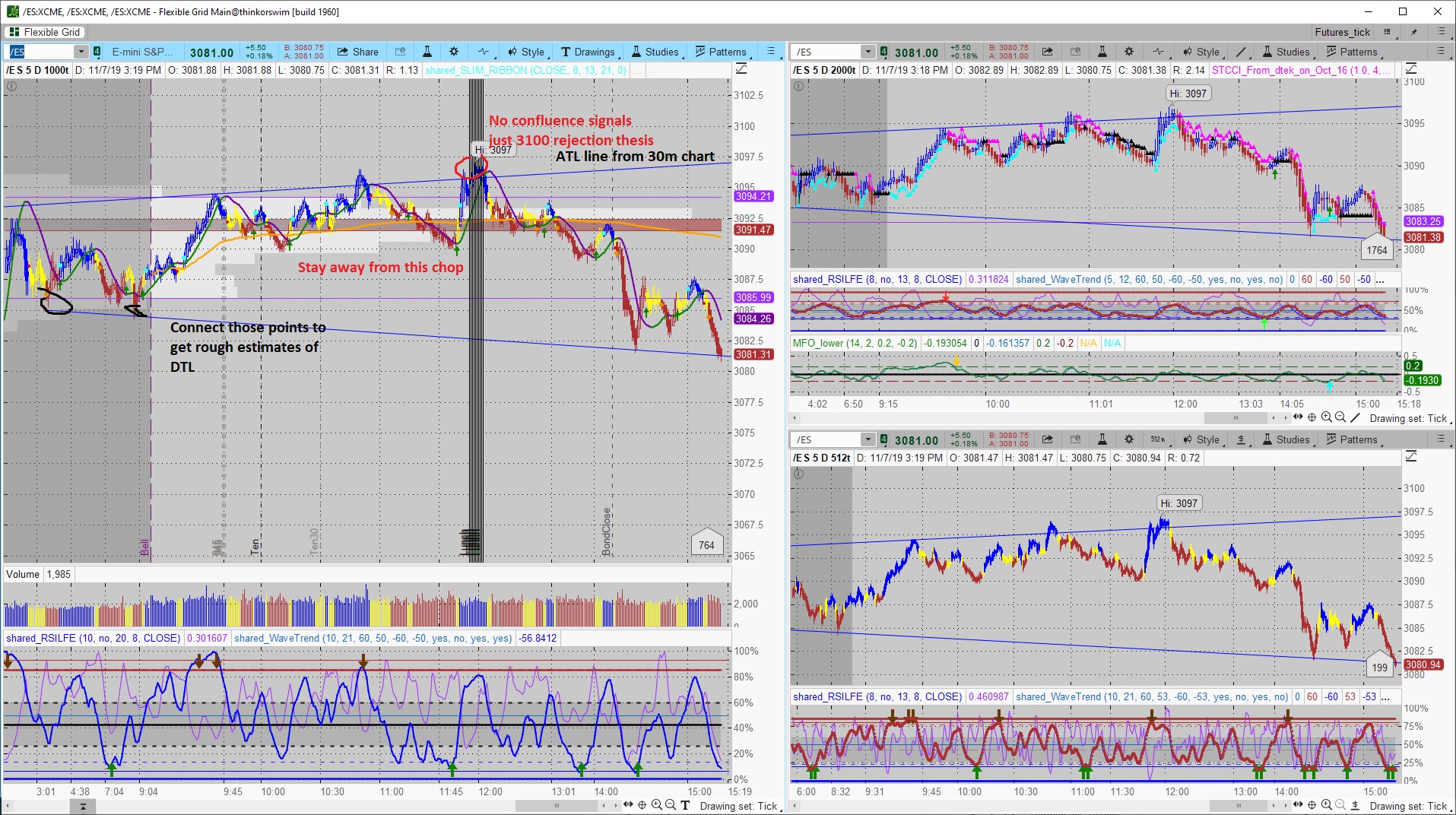Click the Flexible Grid tab

(x=46, y=32)
